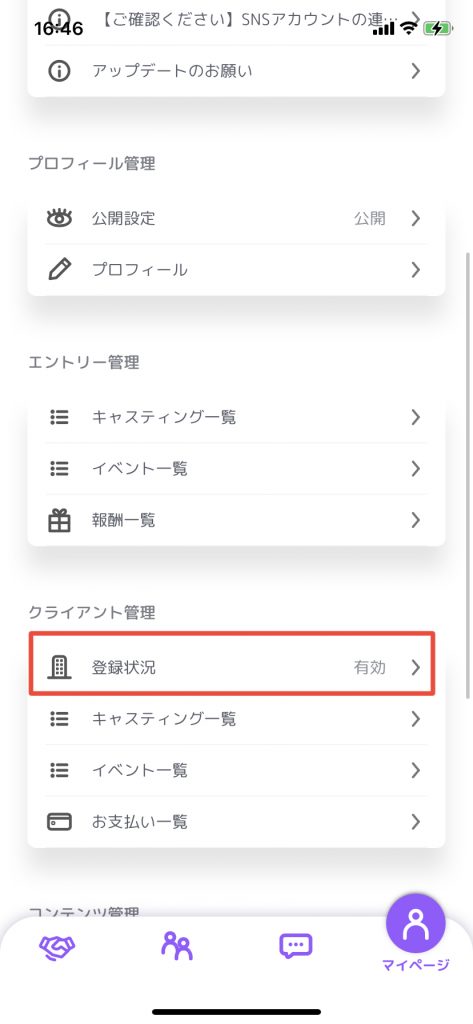
Task: Open イベント一覧 under クライアント管理
Action: click(236, 770)
